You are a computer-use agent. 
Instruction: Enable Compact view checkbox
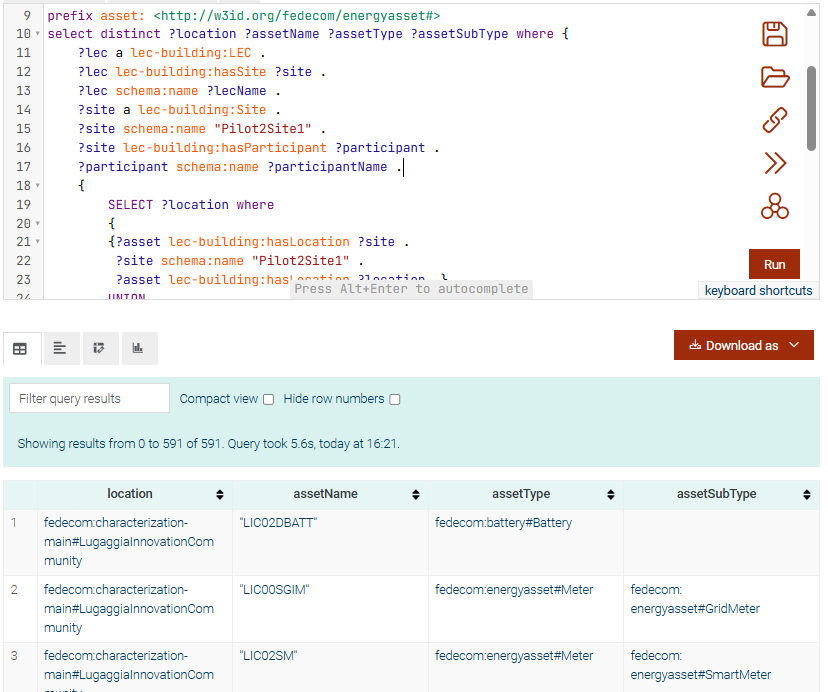[x=269, y=399]
